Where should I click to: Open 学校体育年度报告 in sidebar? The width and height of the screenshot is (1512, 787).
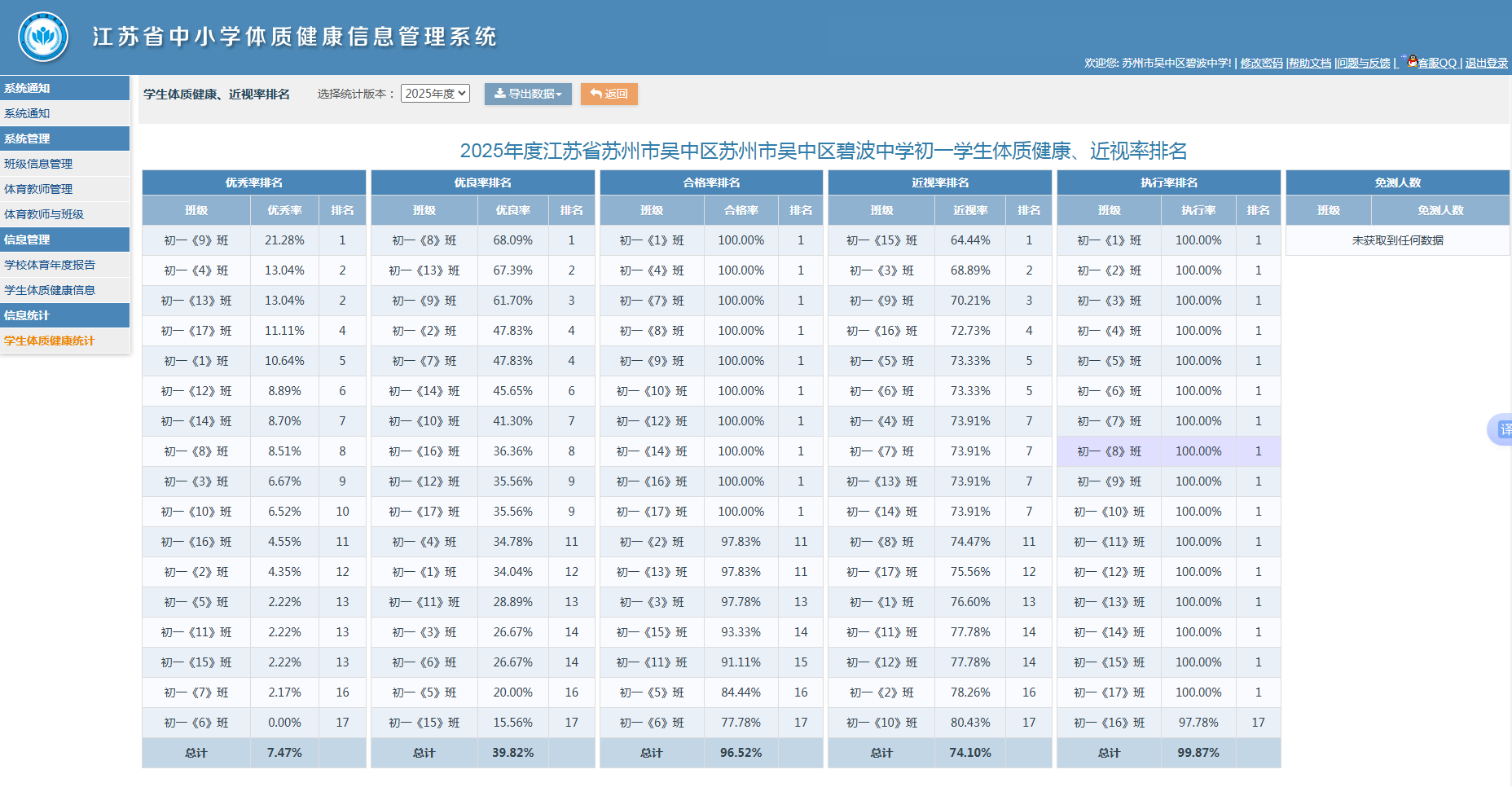point(50,265)
